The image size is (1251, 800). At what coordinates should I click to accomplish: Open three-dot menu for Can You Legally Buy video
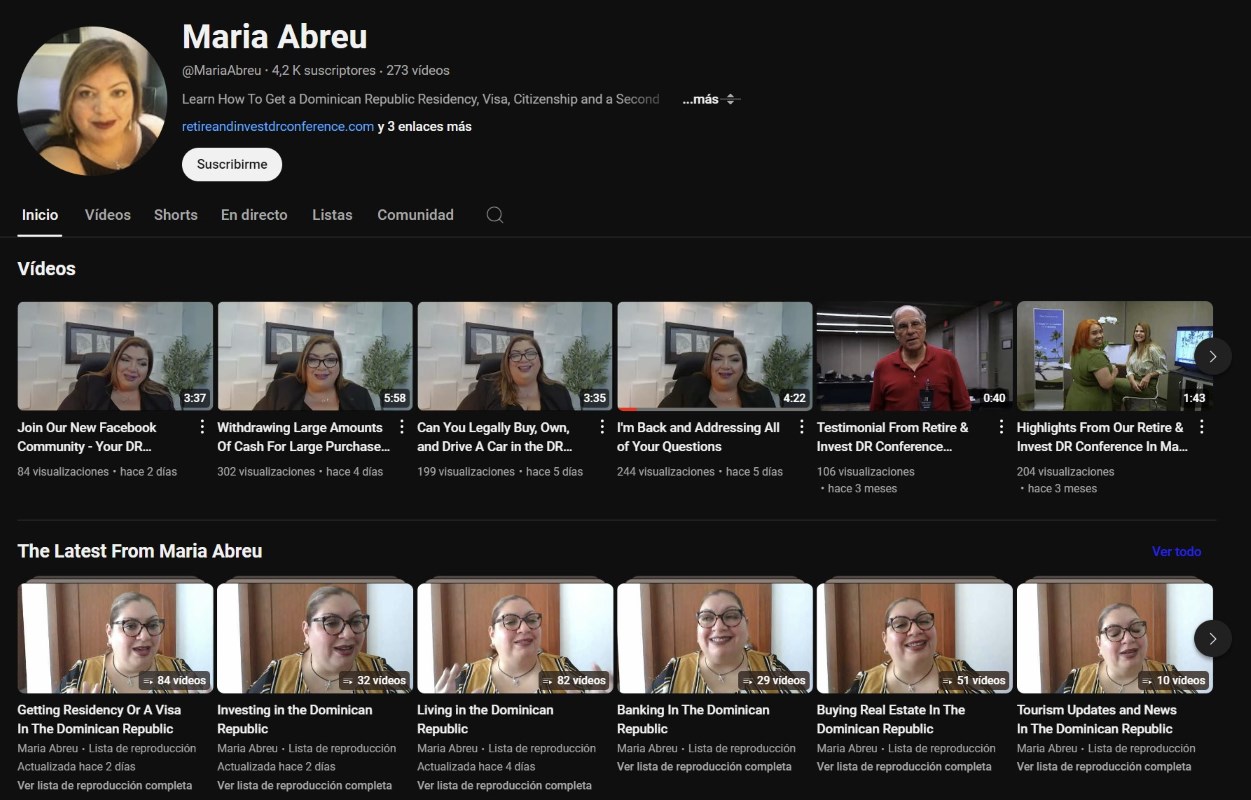point(602,427)
